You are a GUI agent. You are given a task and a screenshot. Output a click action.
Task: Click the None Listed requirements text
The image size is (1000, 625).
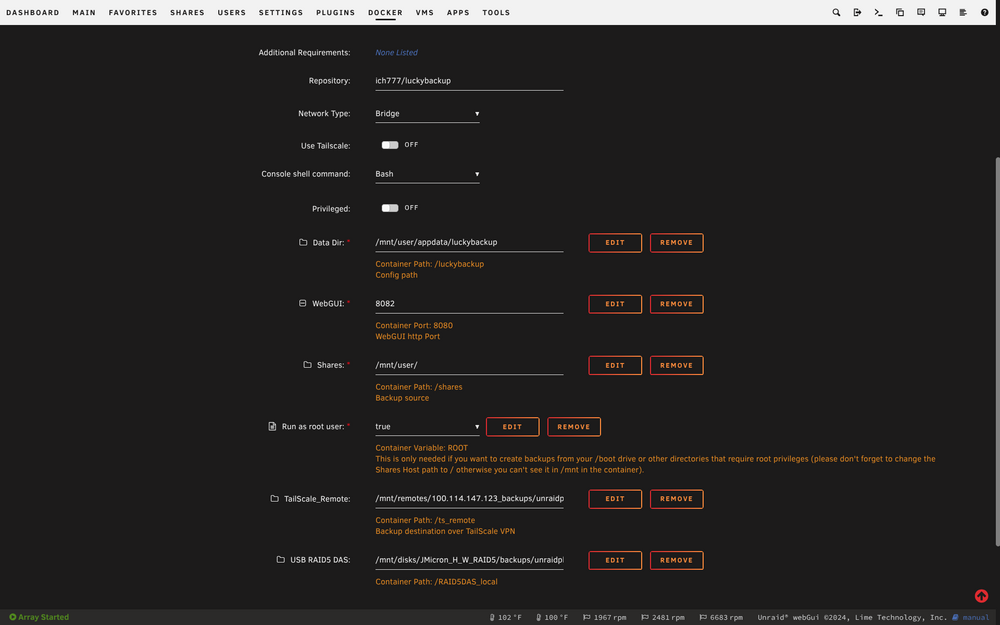pos(396,52)
